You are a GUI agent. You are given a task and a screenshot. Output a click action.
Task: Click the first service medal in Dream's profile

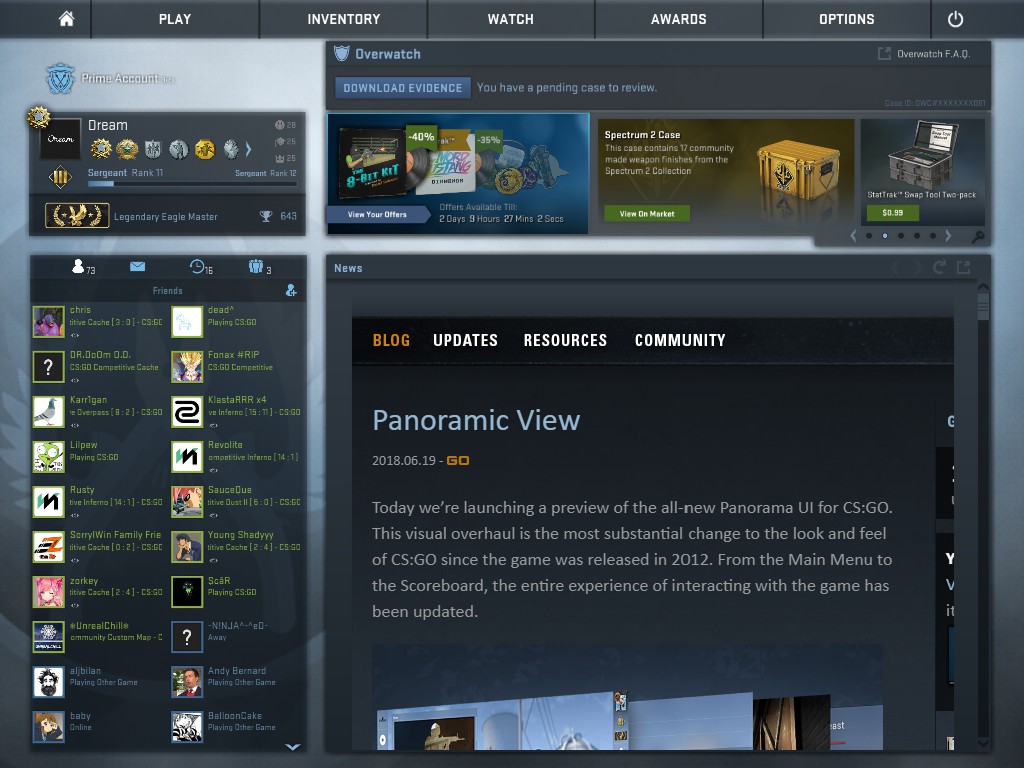101,149
